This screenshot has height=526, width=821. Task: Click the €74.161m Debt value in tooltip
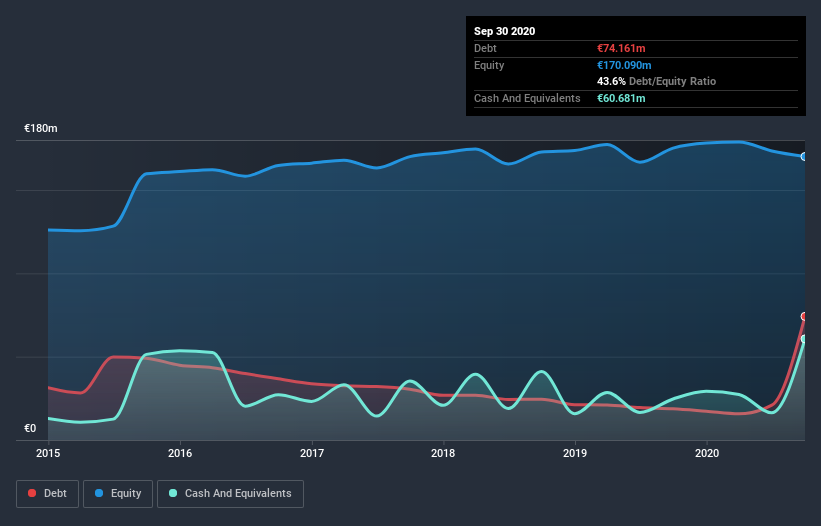point(622,48)
